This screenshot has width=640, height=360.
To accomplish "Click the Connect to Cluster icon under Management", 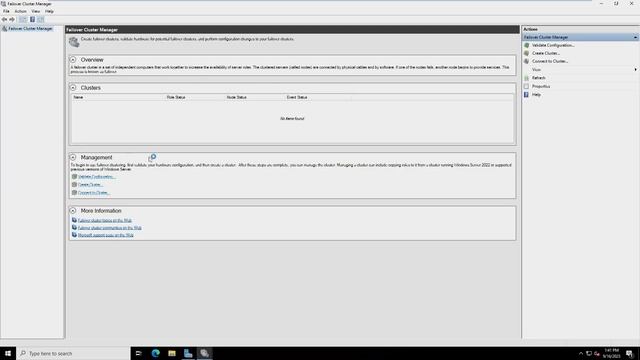I will [x=74, y=193].
